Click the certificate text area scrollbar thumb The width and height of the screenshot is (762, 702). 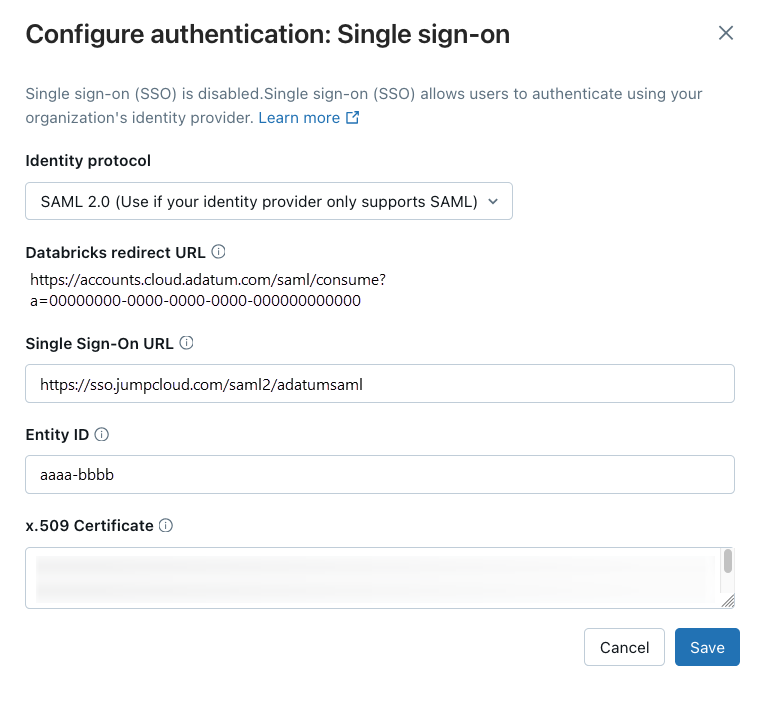728,560
